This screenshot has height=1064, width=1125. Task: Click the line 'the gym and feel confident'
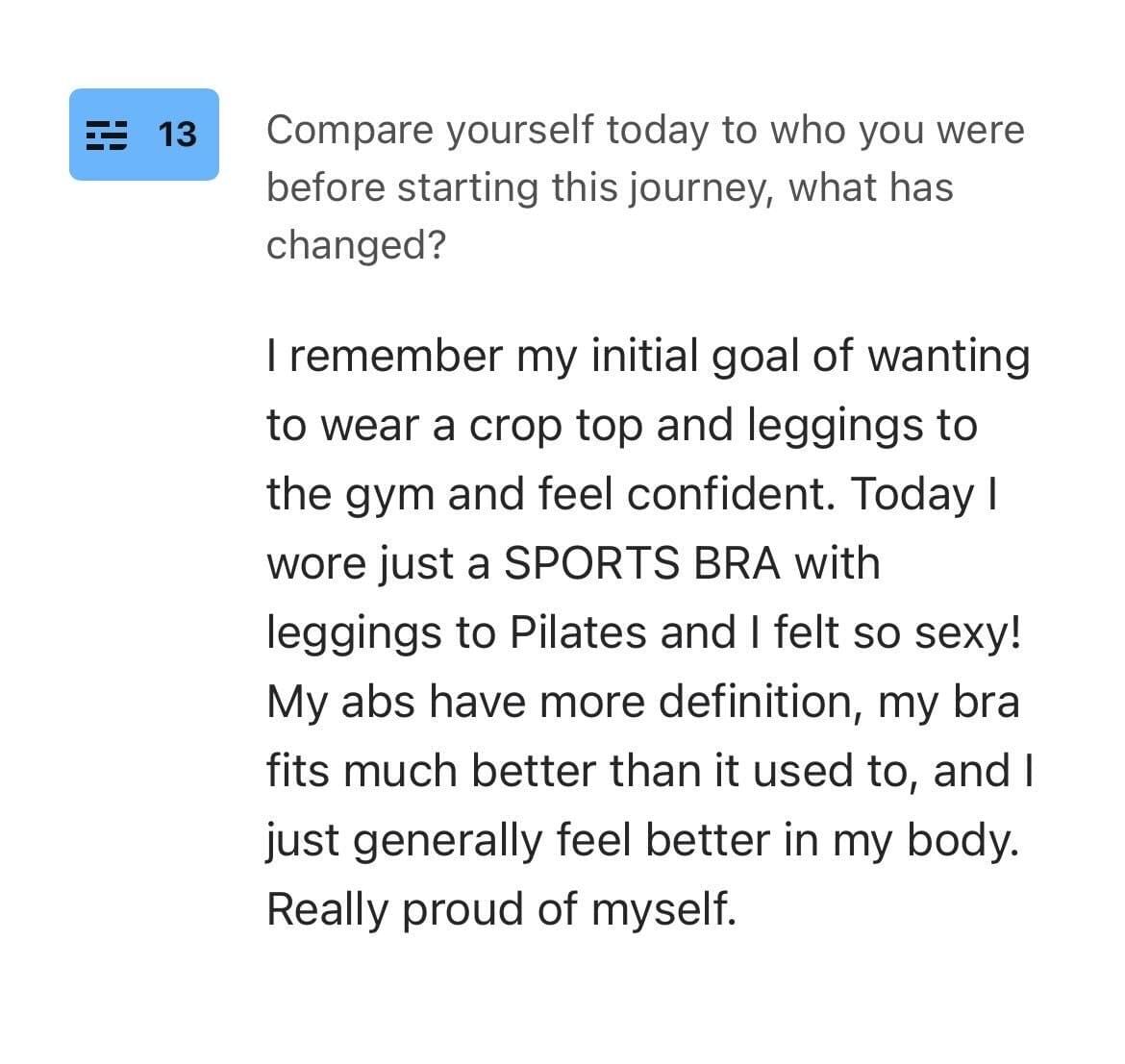[x=632, y=495]
